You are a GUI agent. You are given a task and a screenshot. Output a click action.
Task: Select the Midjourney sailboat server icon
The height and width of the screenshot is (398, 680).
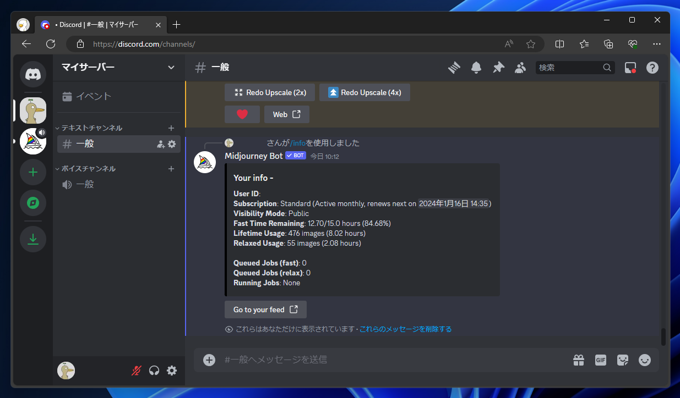coord(33,141)
